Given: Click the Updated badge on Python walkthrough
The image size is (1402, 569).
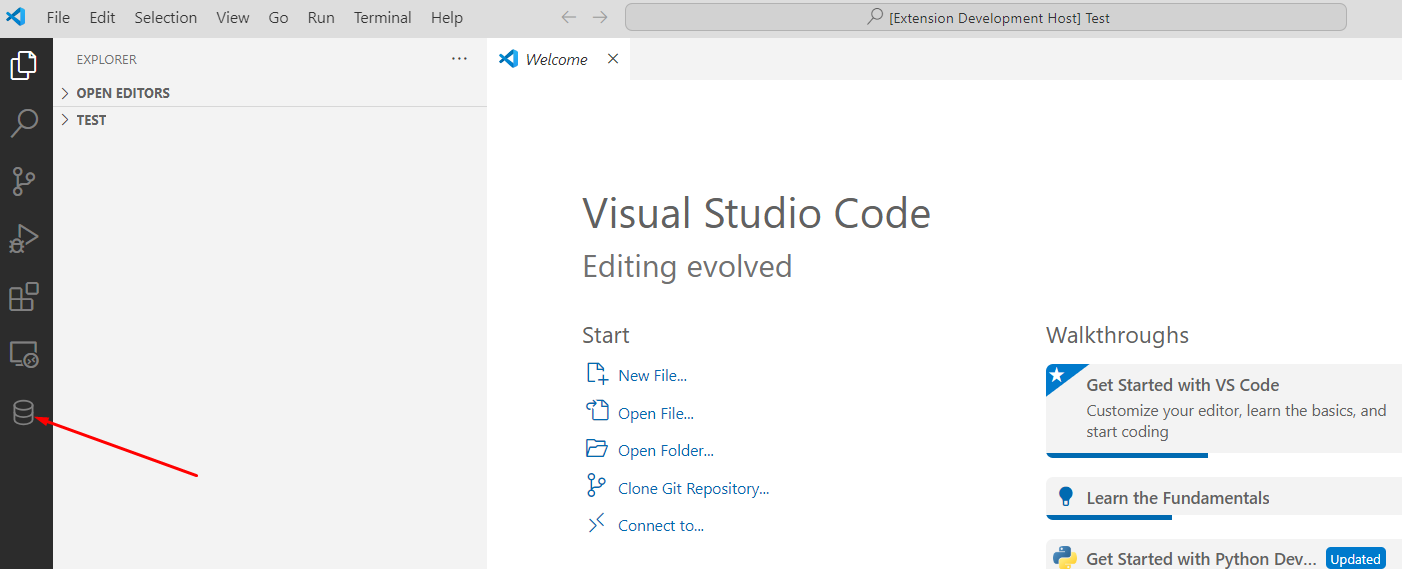Looking at the screenshot, I should click(1355, 559).
